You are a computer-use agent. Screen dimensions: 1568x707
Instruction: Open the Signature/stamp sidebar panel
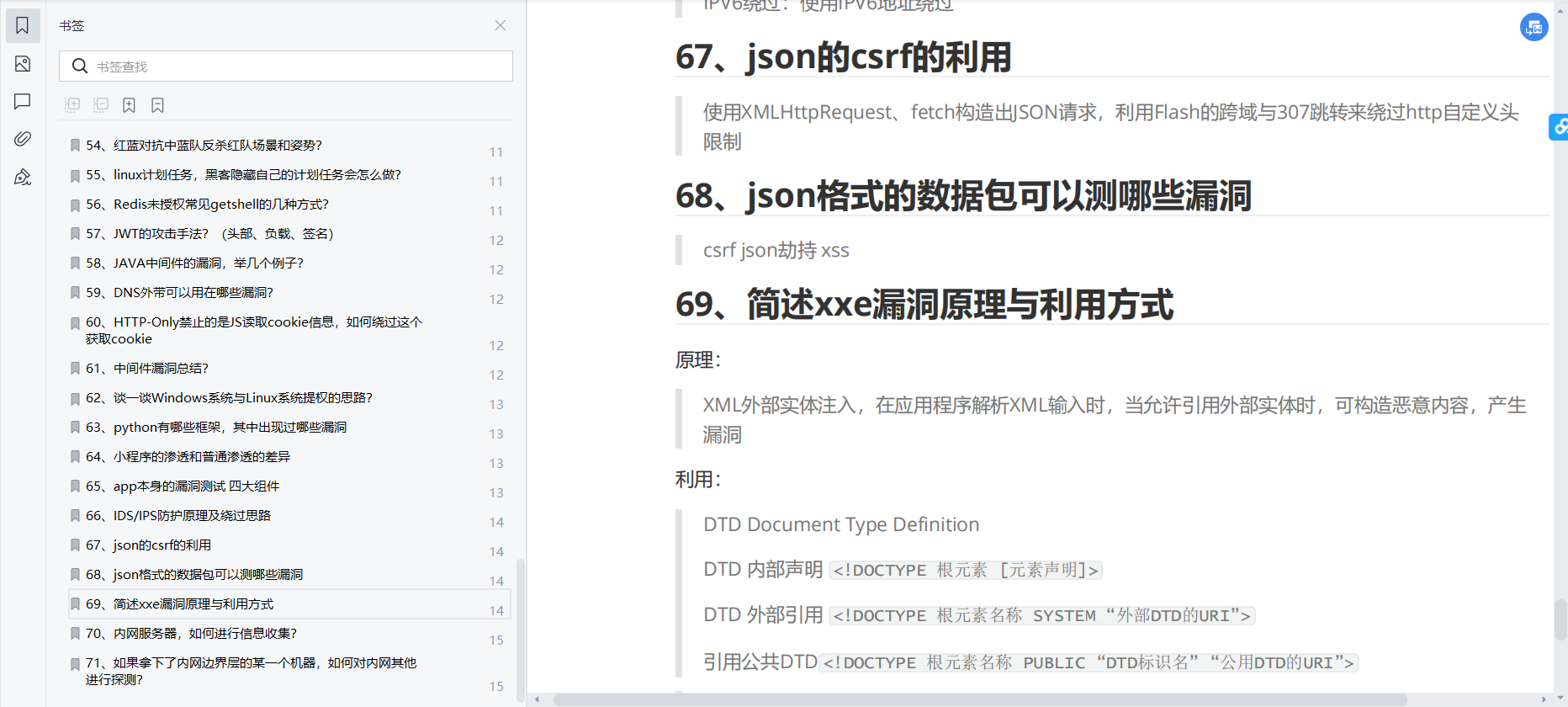click(x=23, y=177)
